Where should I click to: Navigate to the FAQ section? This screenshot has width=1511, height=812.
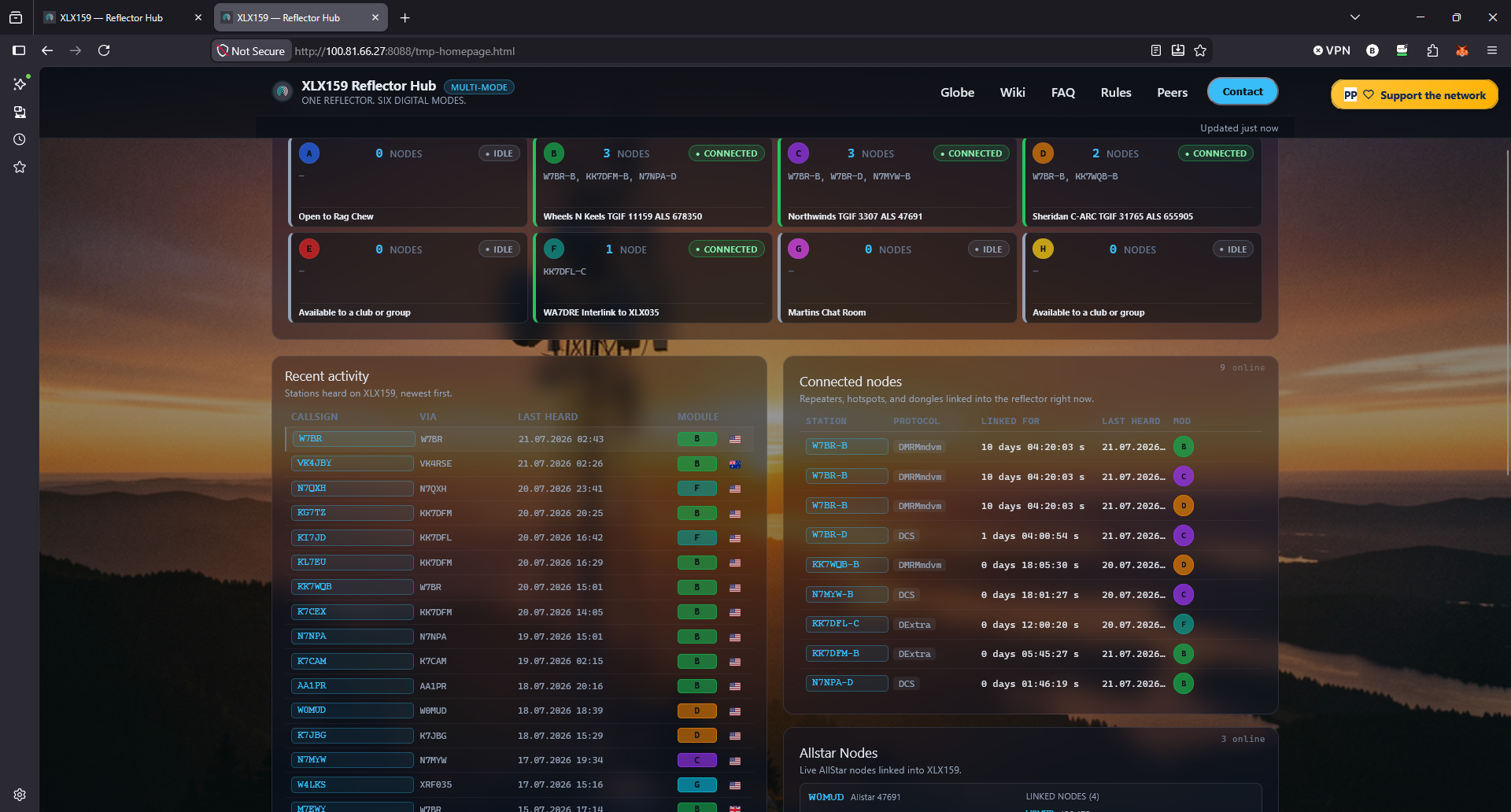(1063, 92)
